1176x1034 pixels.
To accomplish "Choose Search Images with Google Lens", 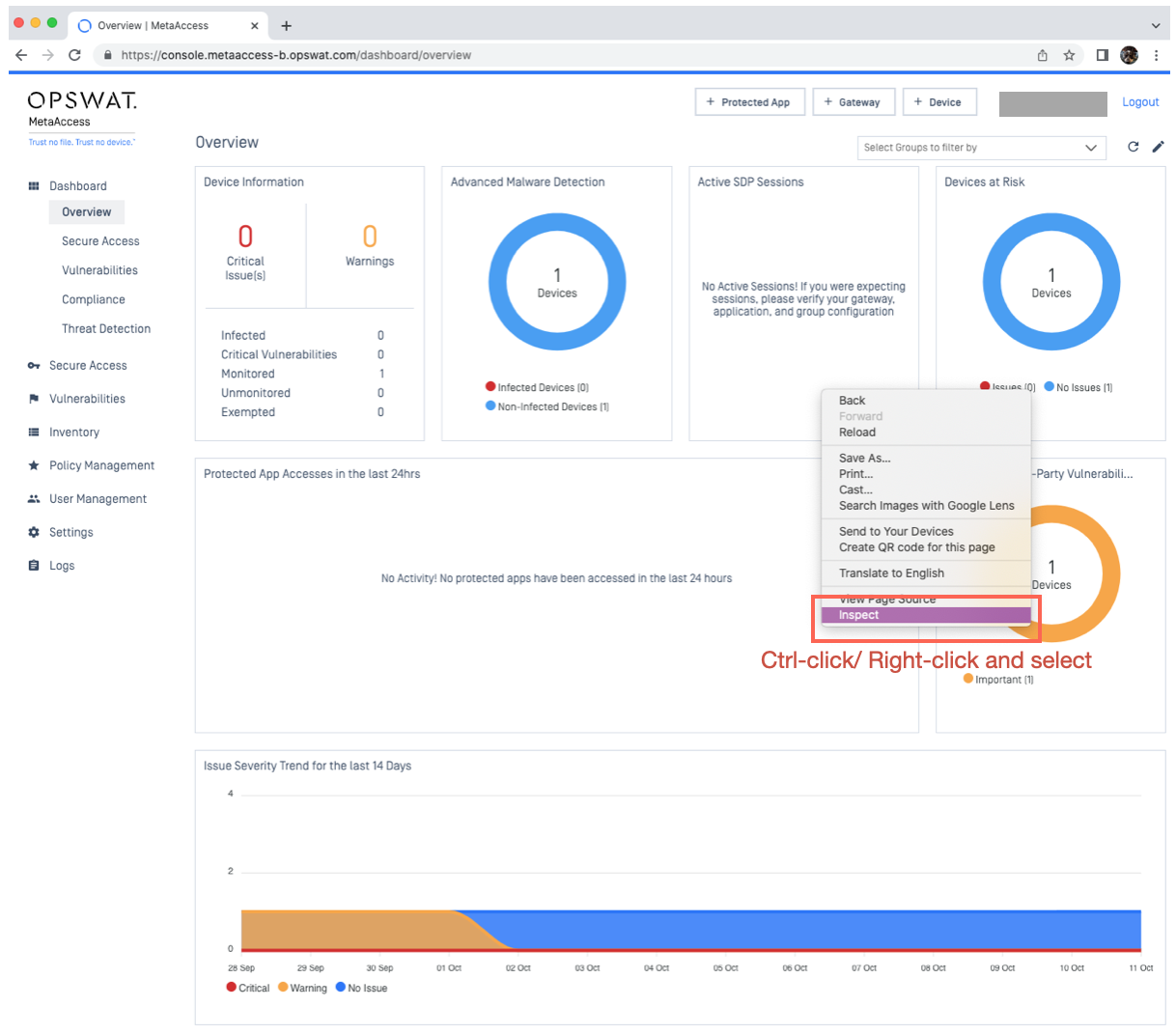I will [x=926, y=506].
